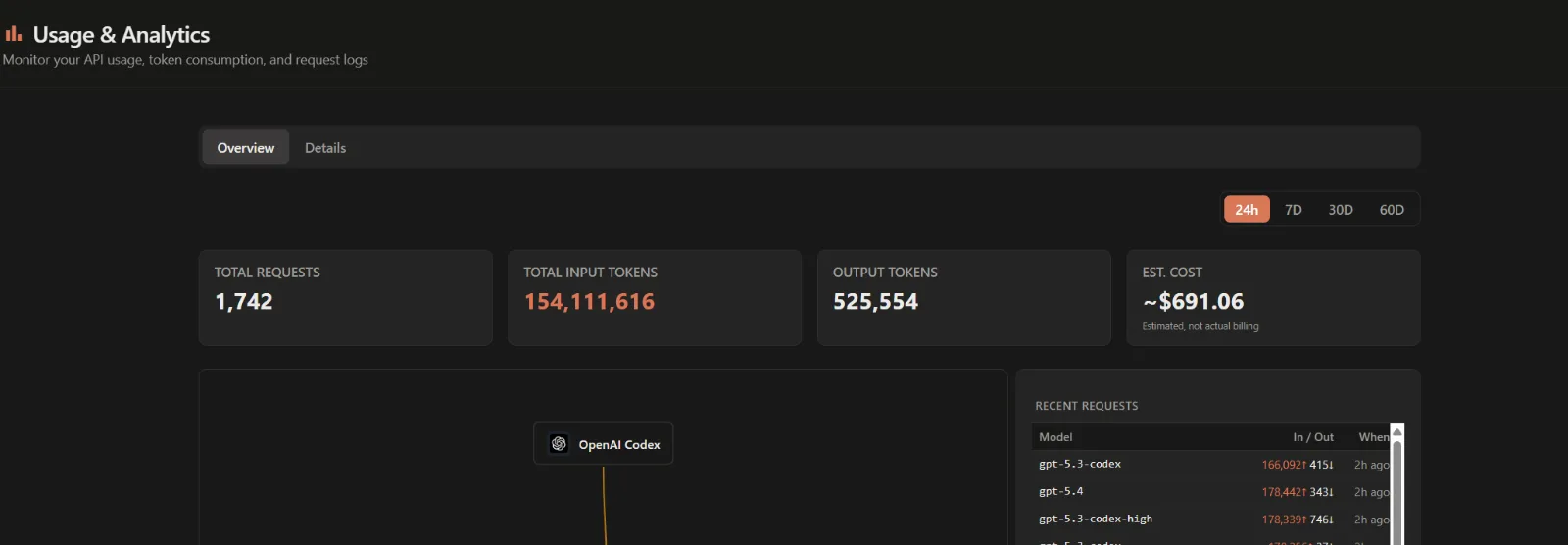Click the scrollbar up arrow in Recent Requests
Screen dimensions: 1568x545
(1397, 431)
